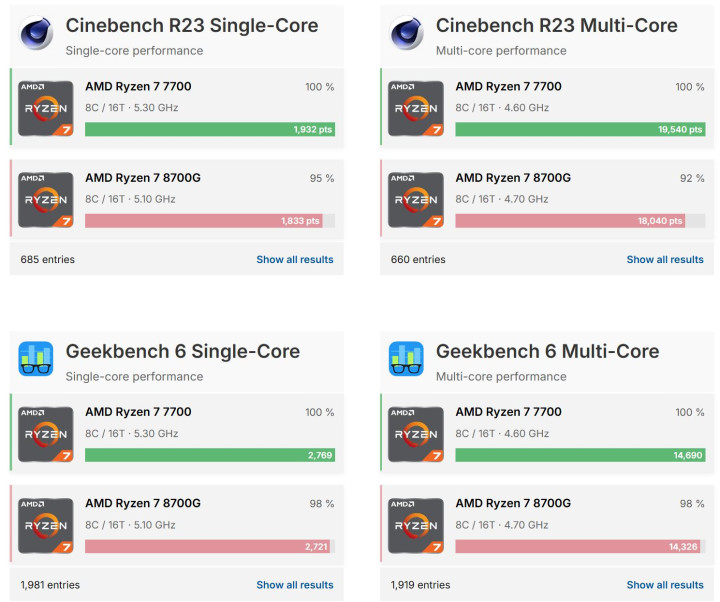Open AMD Ryzen 7 8700G in Geekbench Single-Core

pyautogui.click(x=143, y=503)
